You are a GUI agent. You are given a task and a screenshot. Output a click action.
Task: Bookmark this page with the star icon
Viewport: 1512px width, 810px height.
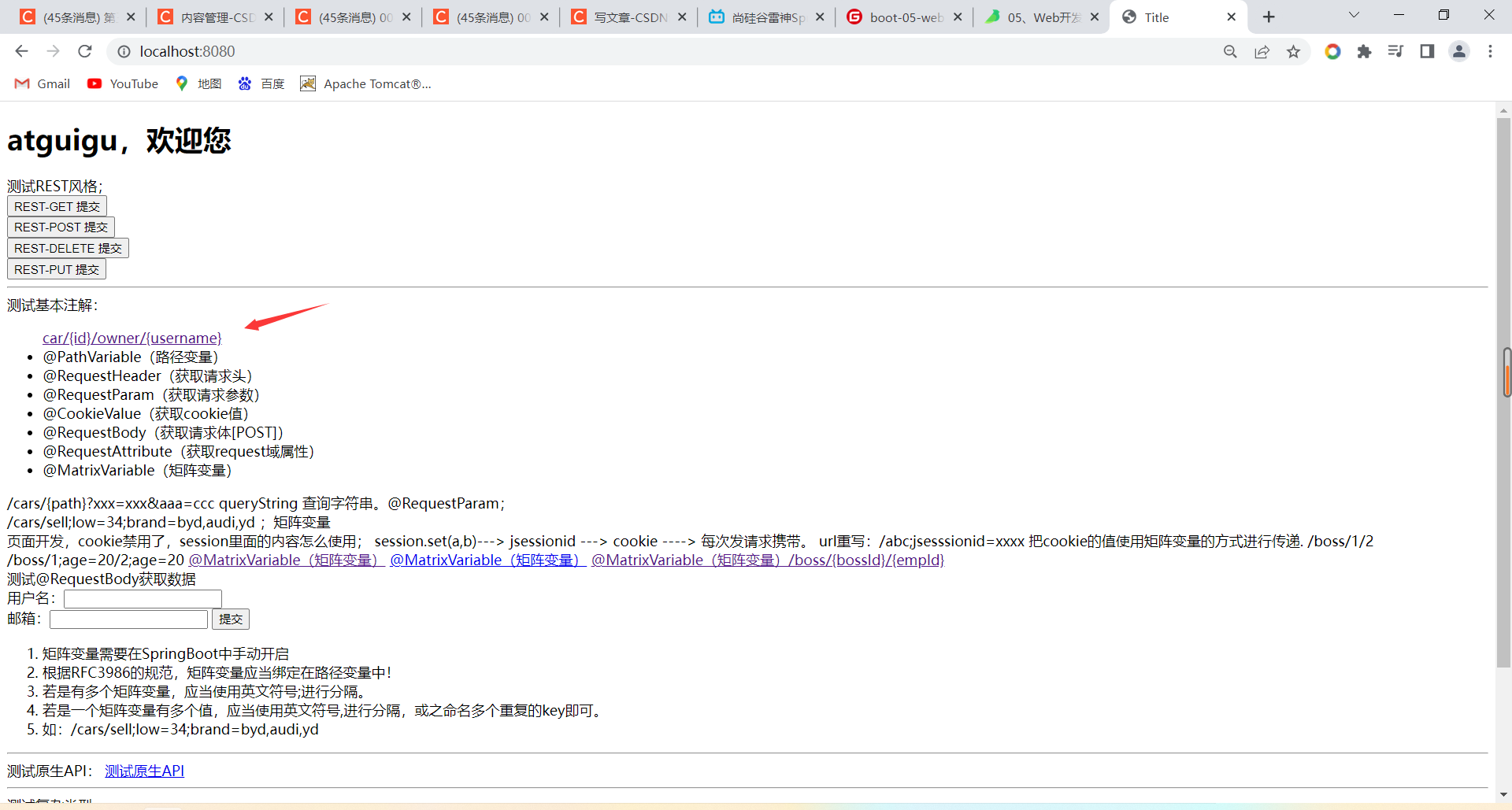coord(1294,51)
